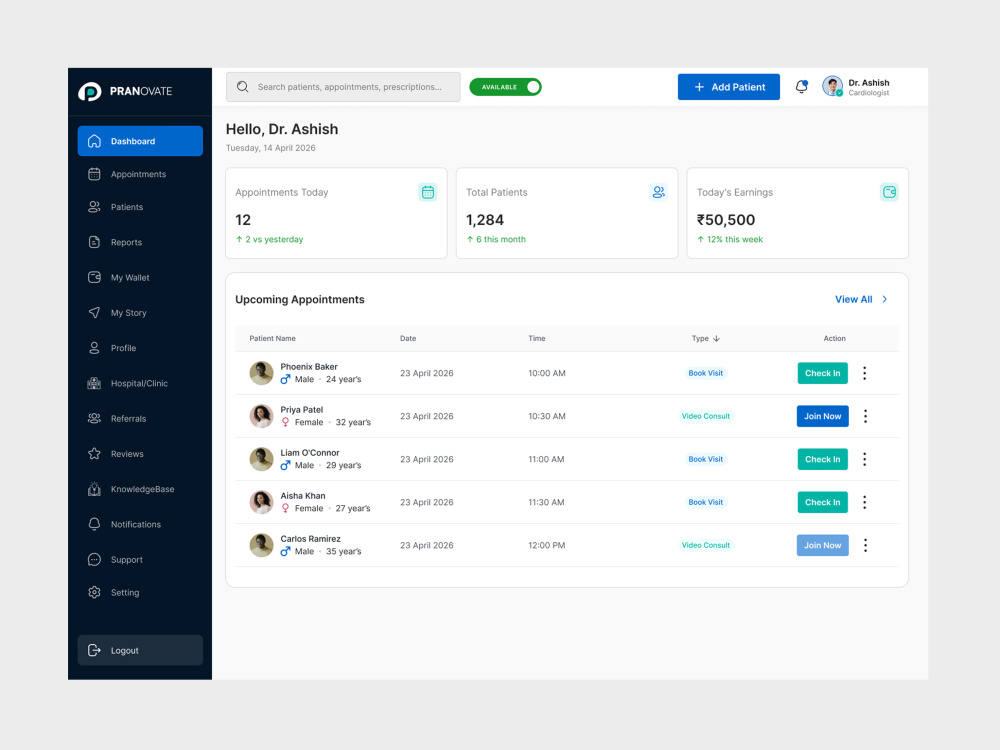
Task: Click the "2 vs yesterday" trend text
Action: pos(274,240)
